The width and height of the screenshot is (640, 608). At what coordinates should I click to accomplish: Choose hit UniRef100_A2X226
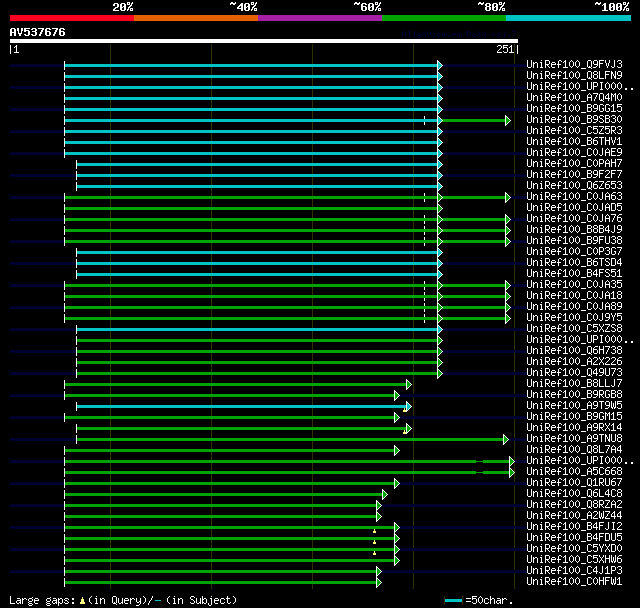[574, 362]
